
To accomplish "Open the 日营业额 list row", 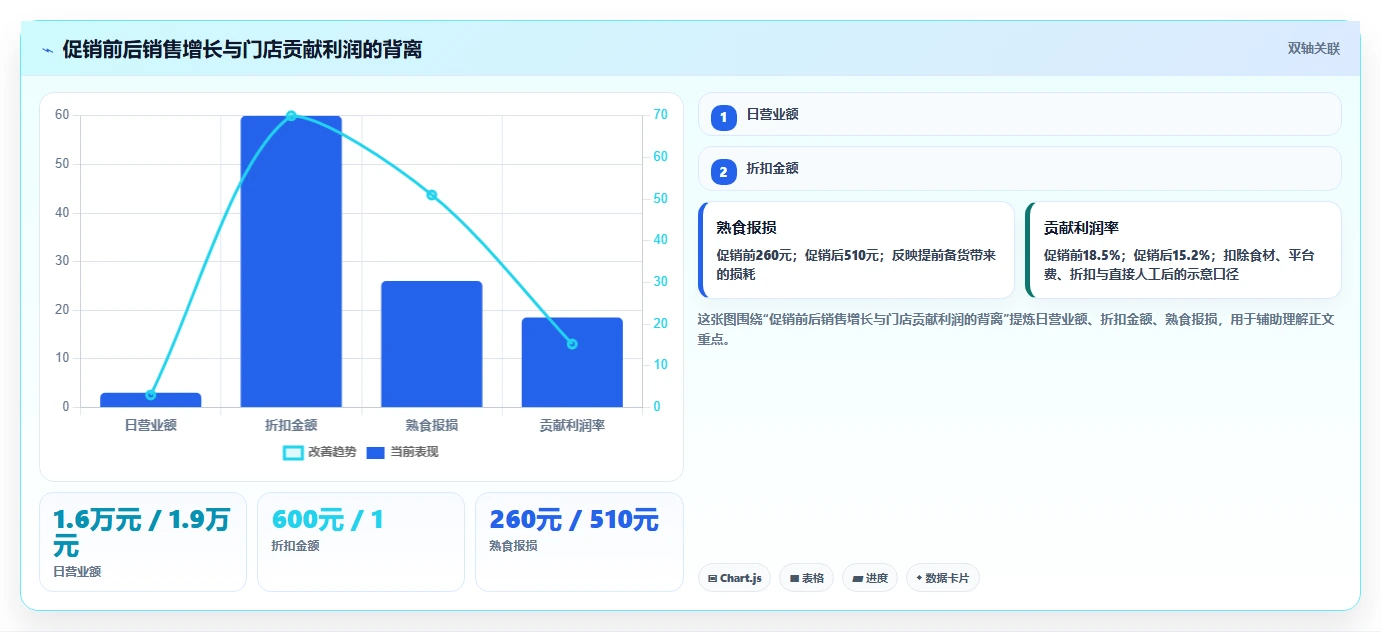I will click(x=1019, y=114).
